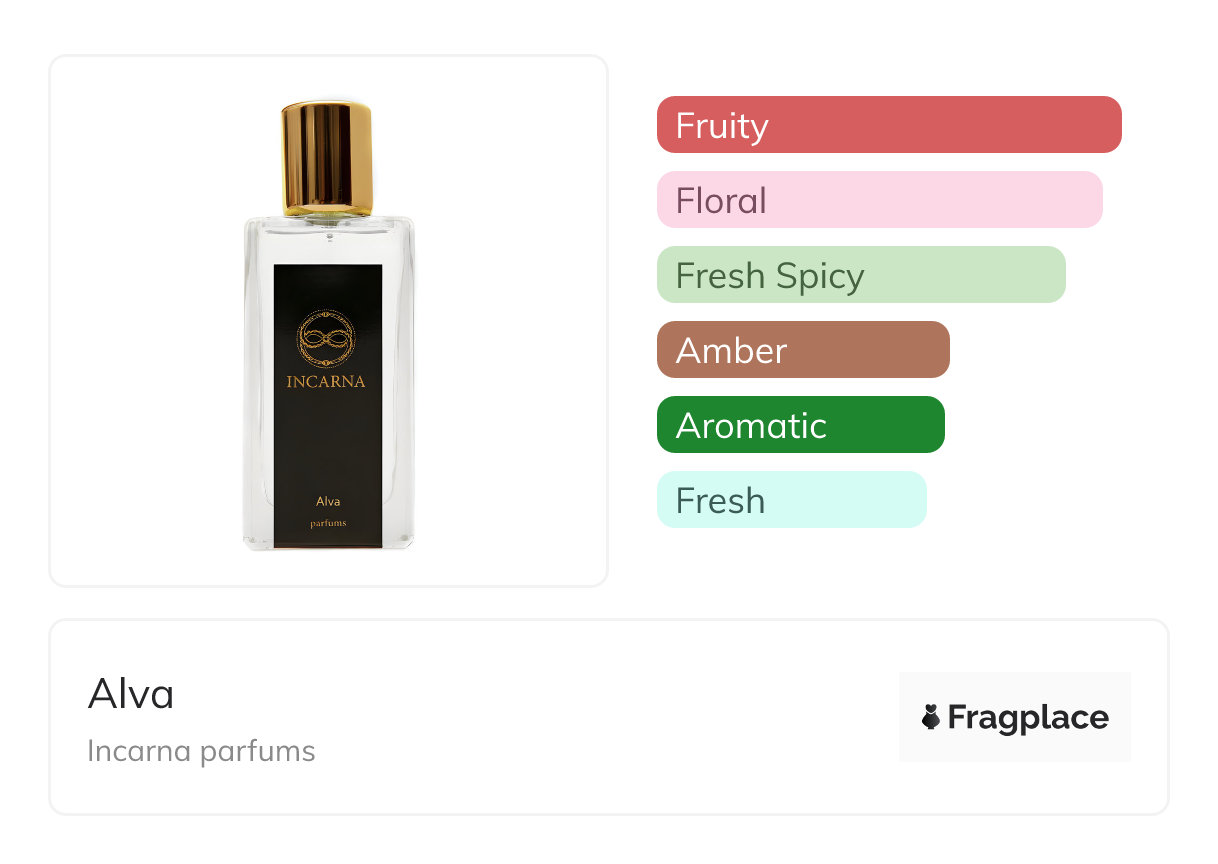Click the light mint Fresh accord bar
The image size is (1218, 864).
(791, 500)
